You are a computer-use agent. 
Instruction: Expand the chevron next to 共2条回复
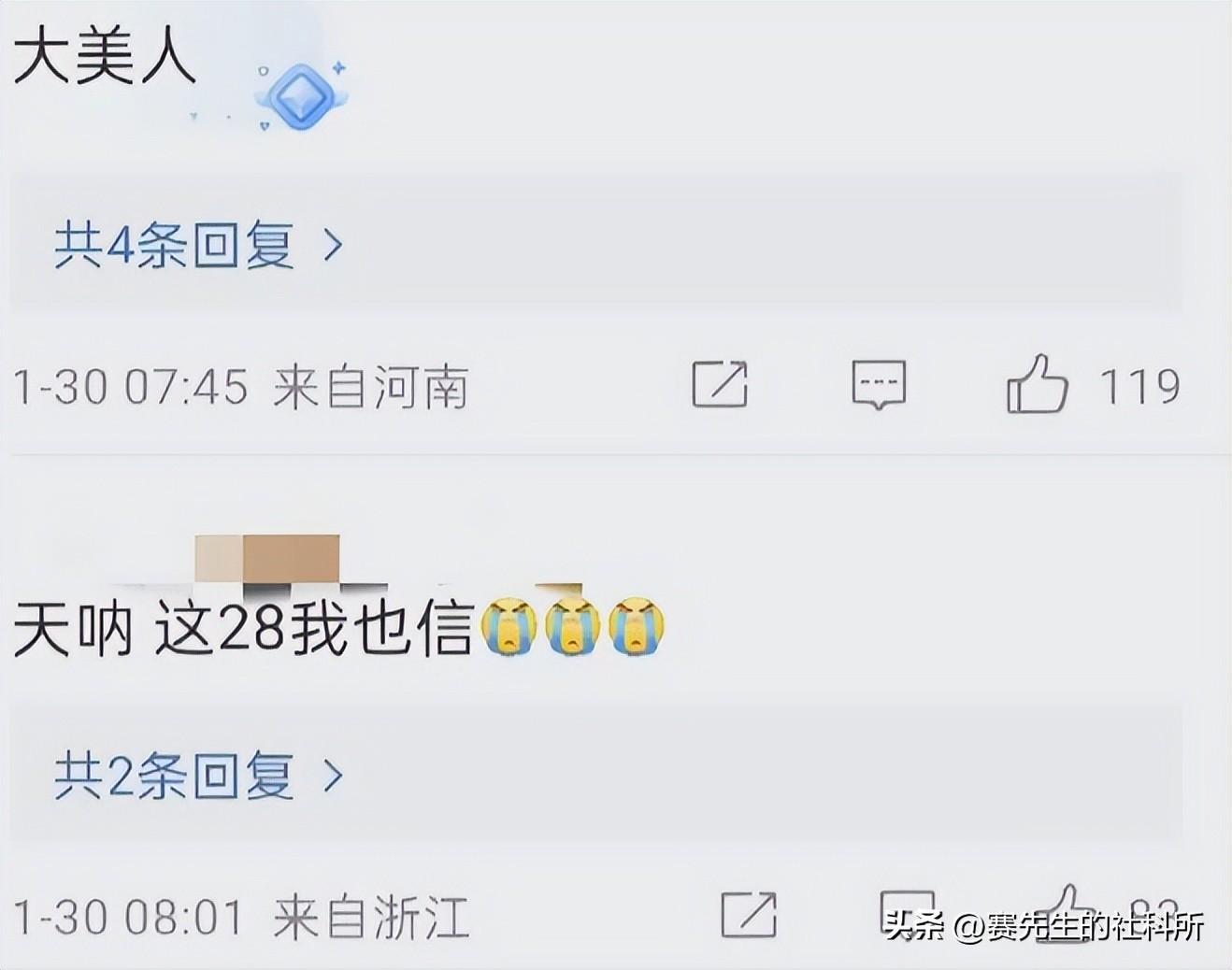(333, 776)
